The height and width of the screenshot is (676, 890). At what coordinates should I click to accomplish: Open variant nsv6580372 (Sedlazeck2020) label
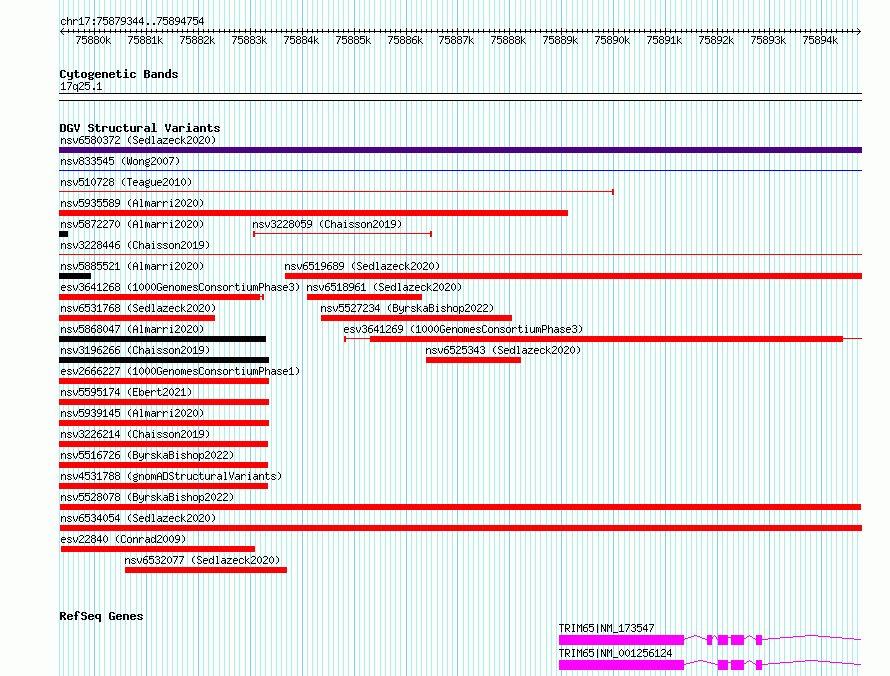click(x=138, y=140)
